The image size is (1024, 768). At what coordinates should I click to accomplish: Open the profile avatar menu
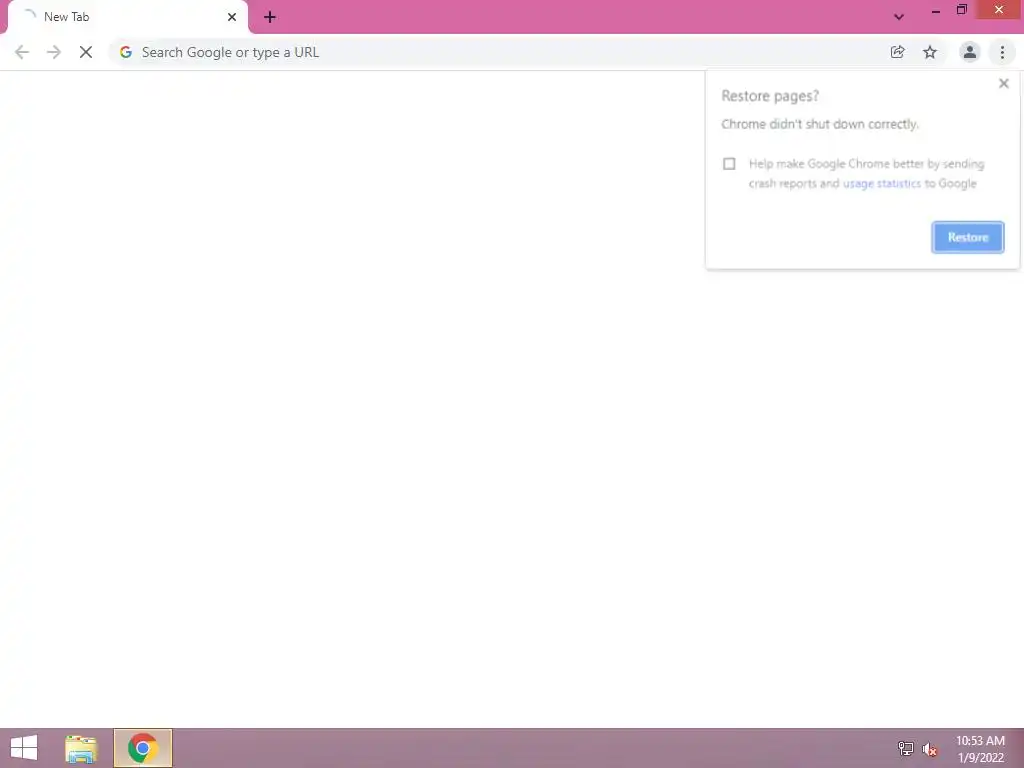(970, 52)
